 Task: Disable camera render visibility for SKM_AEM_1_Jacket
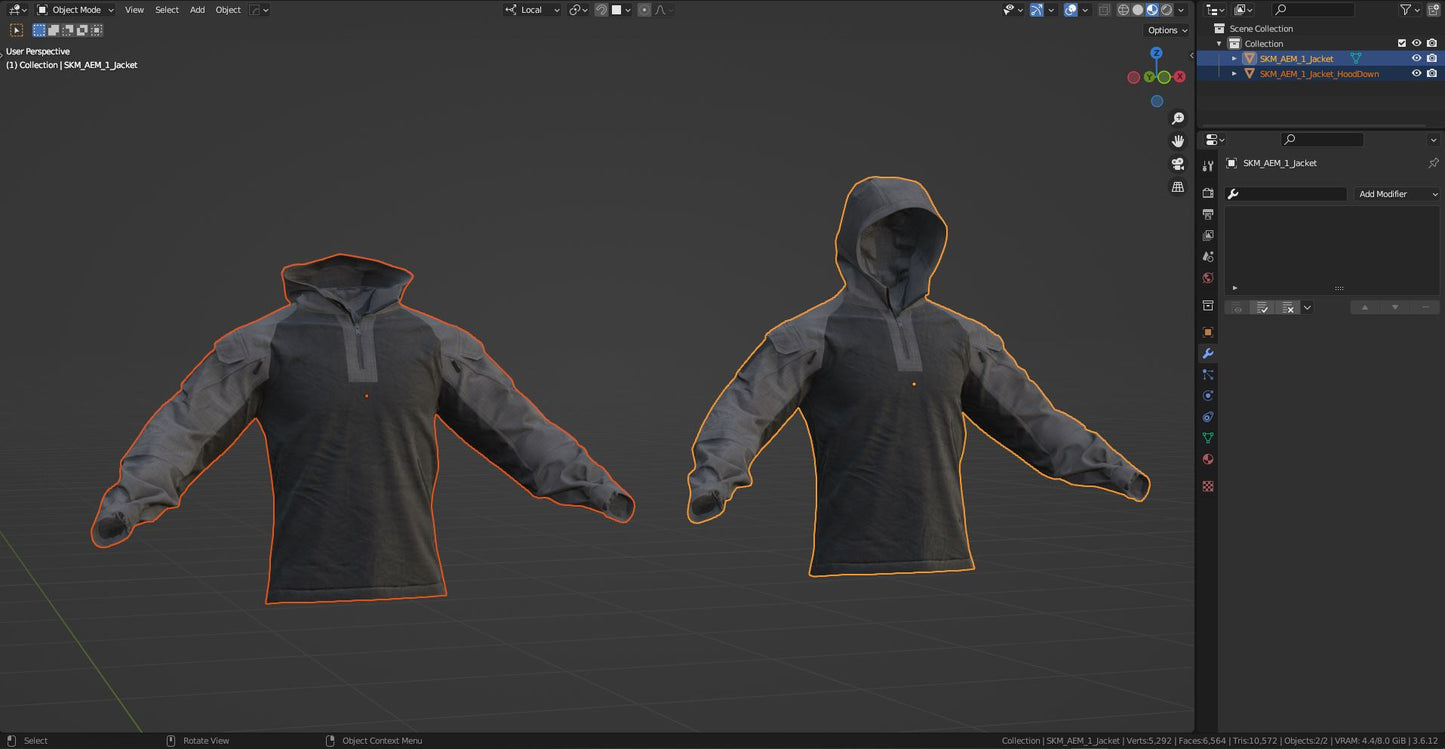pos(1431,58)
